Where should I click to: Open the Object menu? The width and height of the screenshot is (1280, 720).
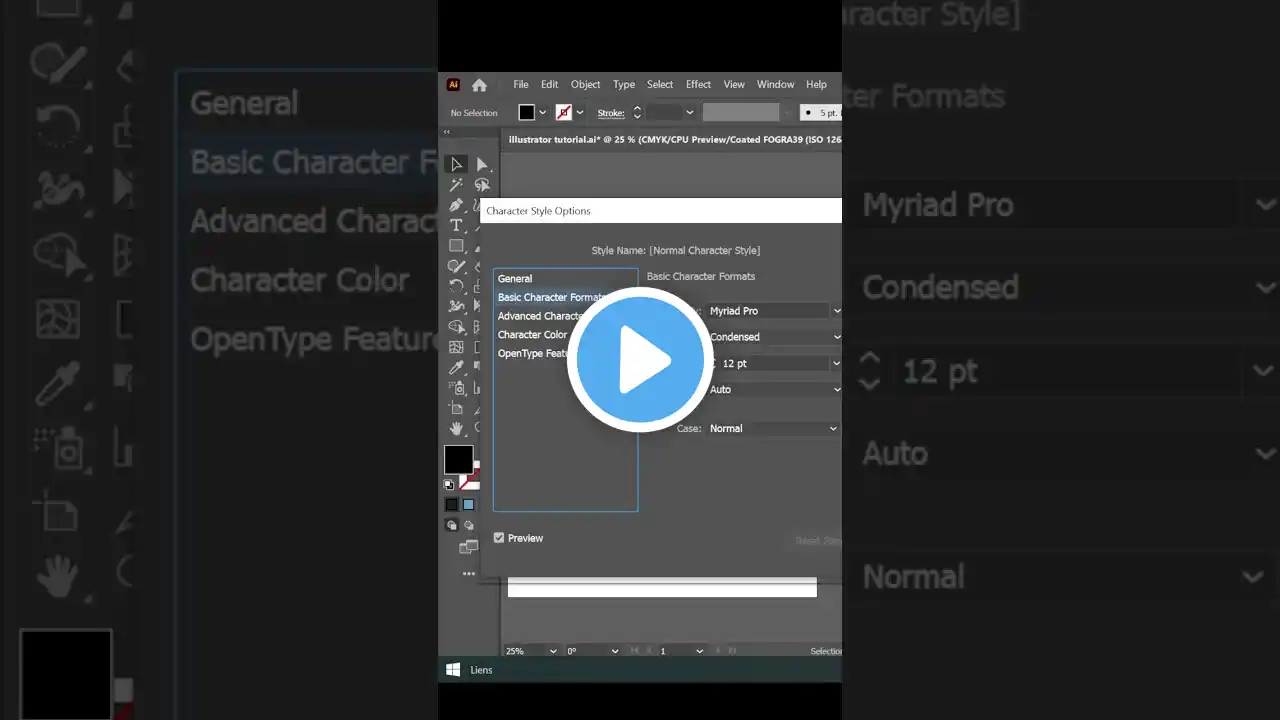click(586, 85)
